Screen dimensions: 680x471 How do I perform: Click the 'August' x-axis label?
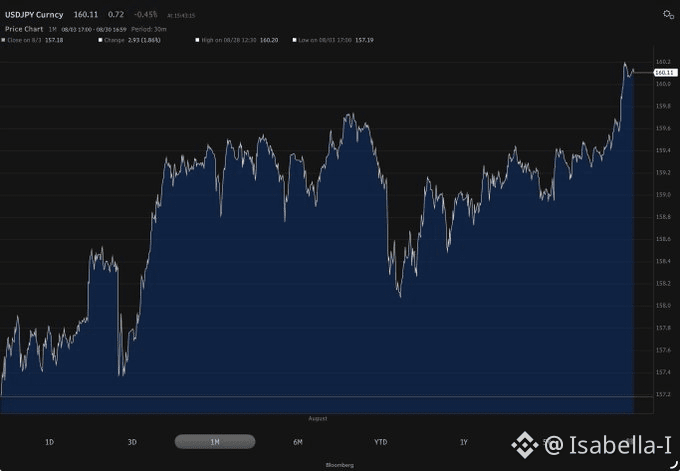pos(318,419)
